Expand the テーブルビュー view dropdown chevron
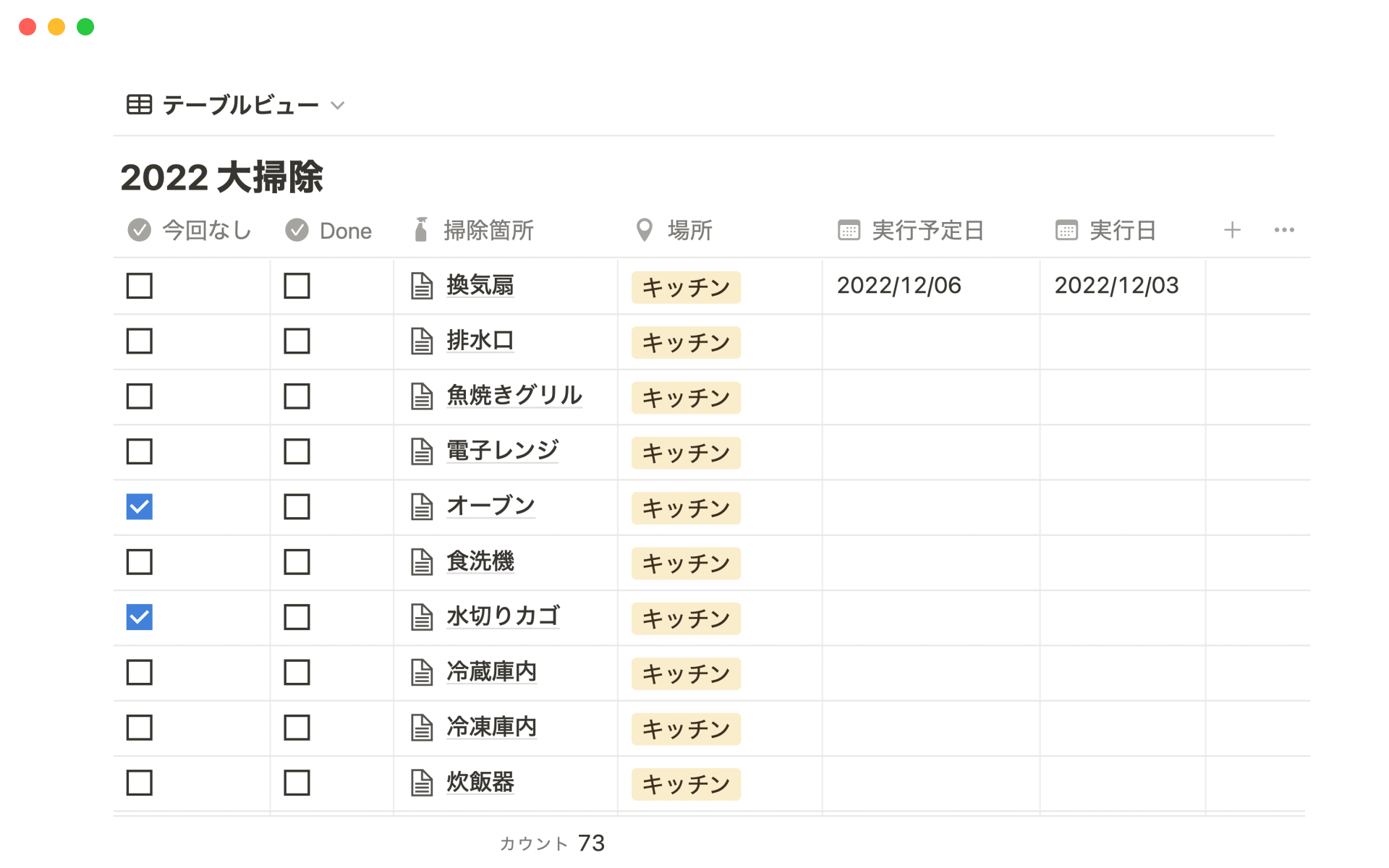The width and height of the screenshot is (1389, 868). (337, 106)
